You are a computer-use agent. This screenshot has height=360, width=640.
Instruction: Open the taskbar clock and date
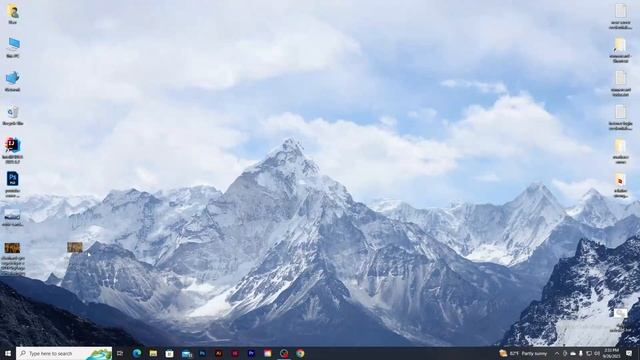[x=611, y=353]
